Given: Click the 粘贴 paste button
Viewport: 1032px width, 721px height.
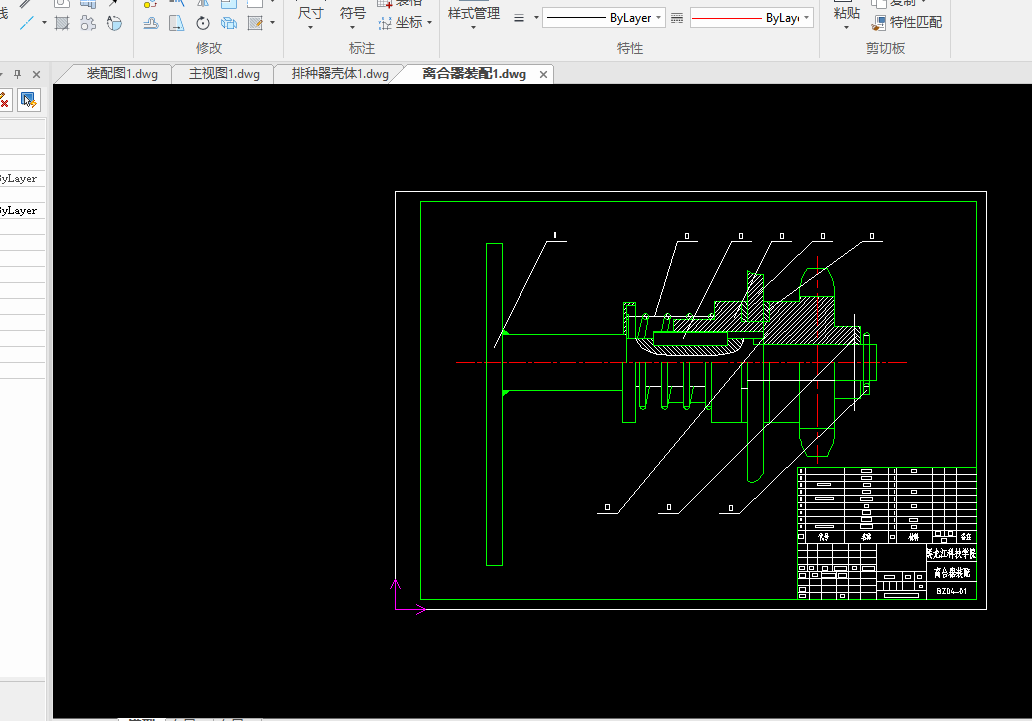Looking at the screenshot, I should click(846, 13).
